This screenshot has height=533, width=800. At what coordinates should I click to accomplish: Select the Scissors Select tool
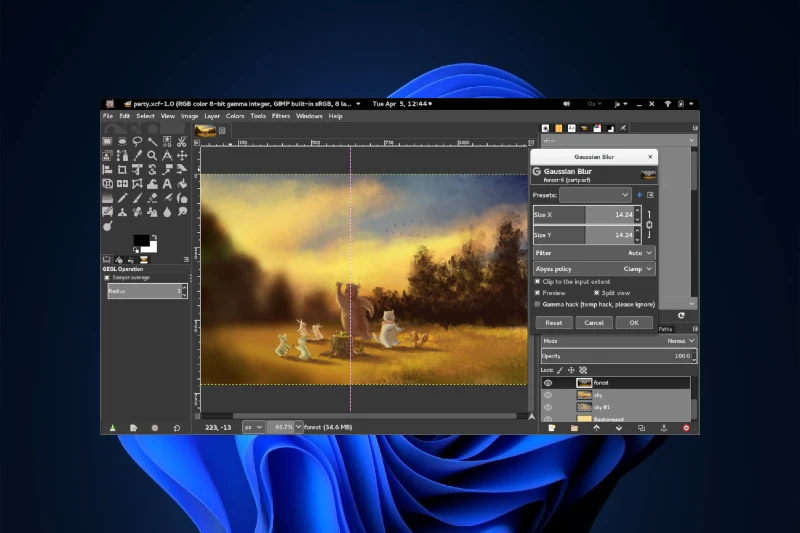[182, 141]
